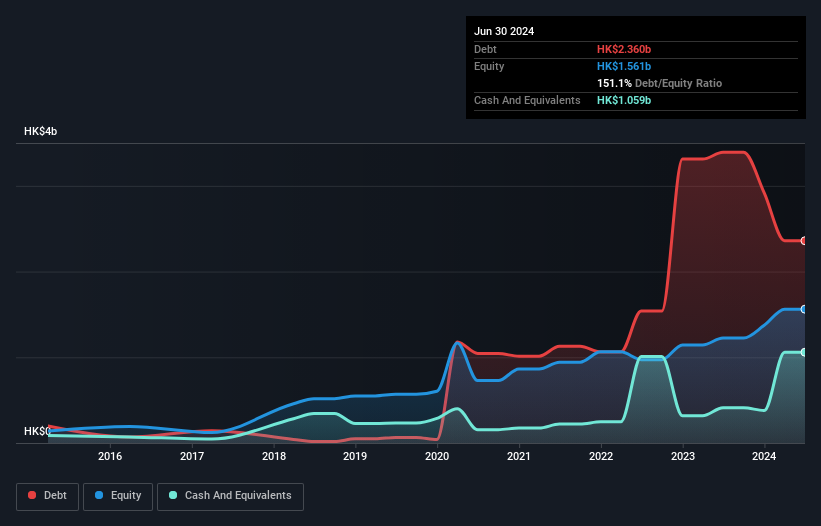Click the HK$4b y-axis label
Image resolution: width=821 pixels, height=526 pixels.
(x=40, y=131)
